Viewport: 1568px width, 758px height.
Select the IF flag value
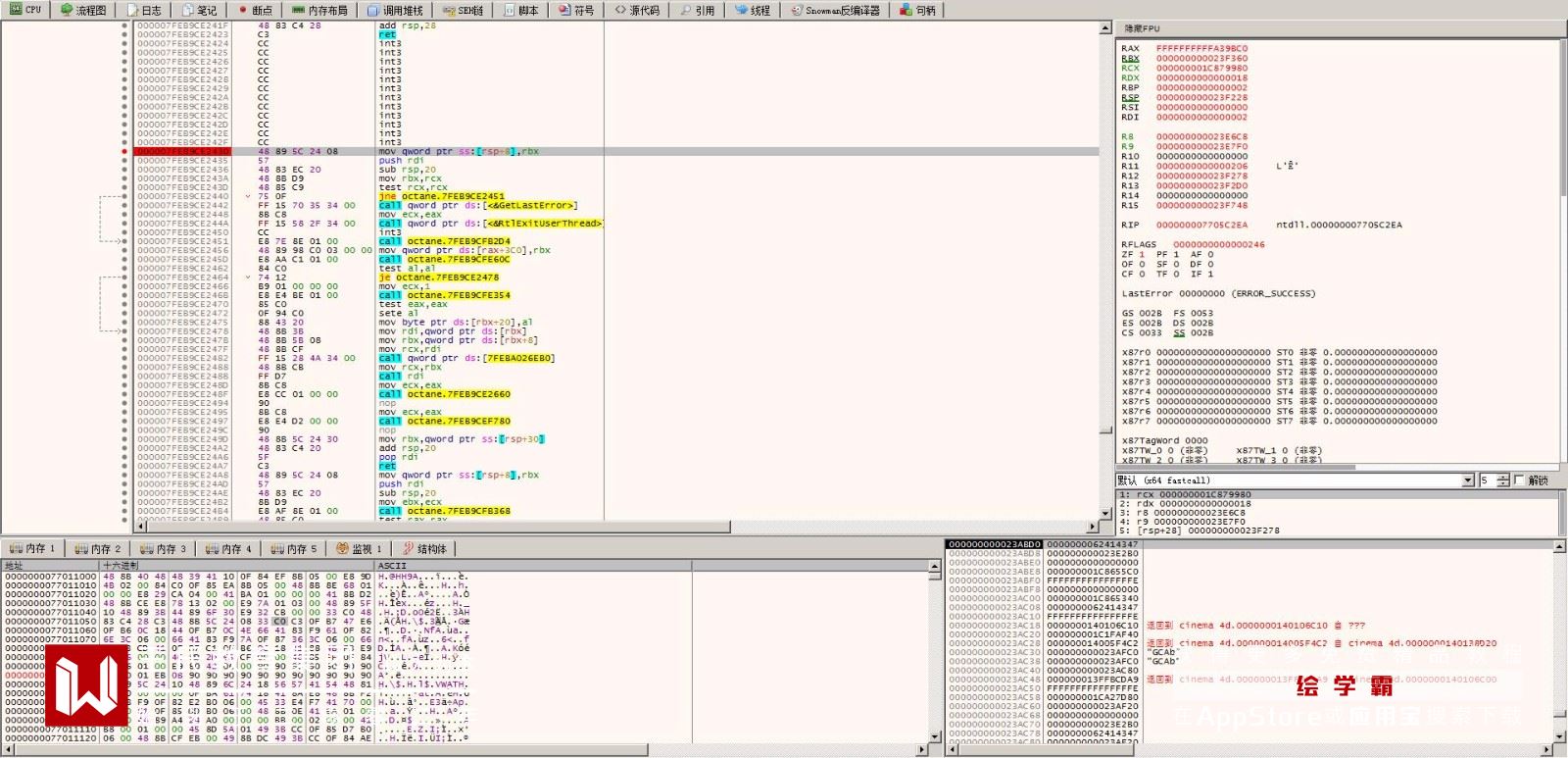pyautogui.click(x=1209, y=275)
